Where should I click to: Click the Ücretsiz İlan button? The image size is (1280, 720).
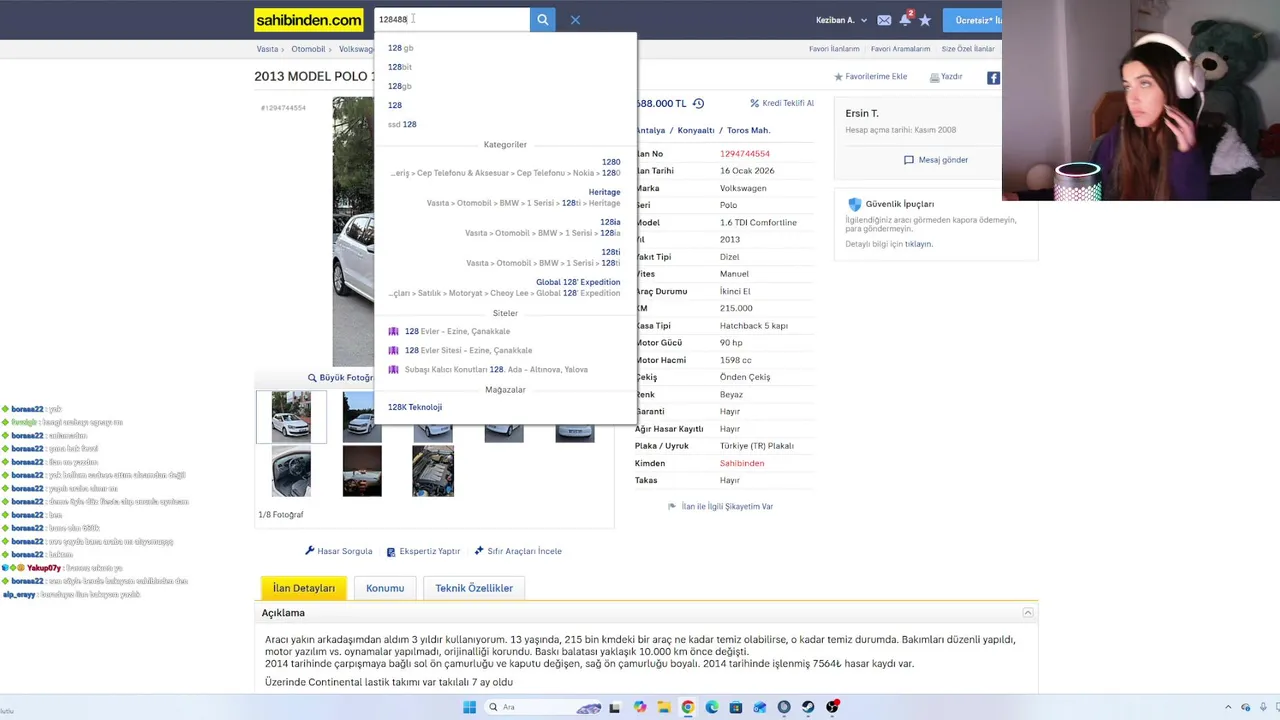(973, 20)
